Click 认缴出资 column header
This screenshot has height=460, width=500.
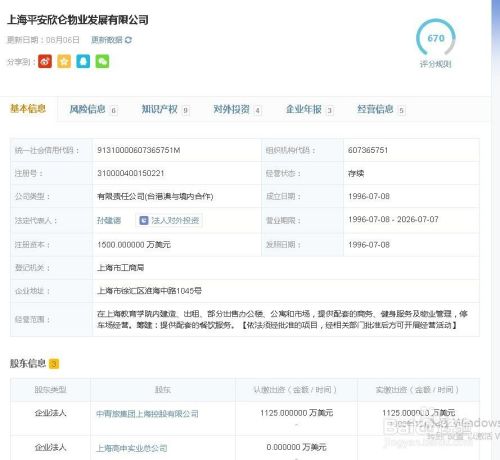(x=295, y=390)
